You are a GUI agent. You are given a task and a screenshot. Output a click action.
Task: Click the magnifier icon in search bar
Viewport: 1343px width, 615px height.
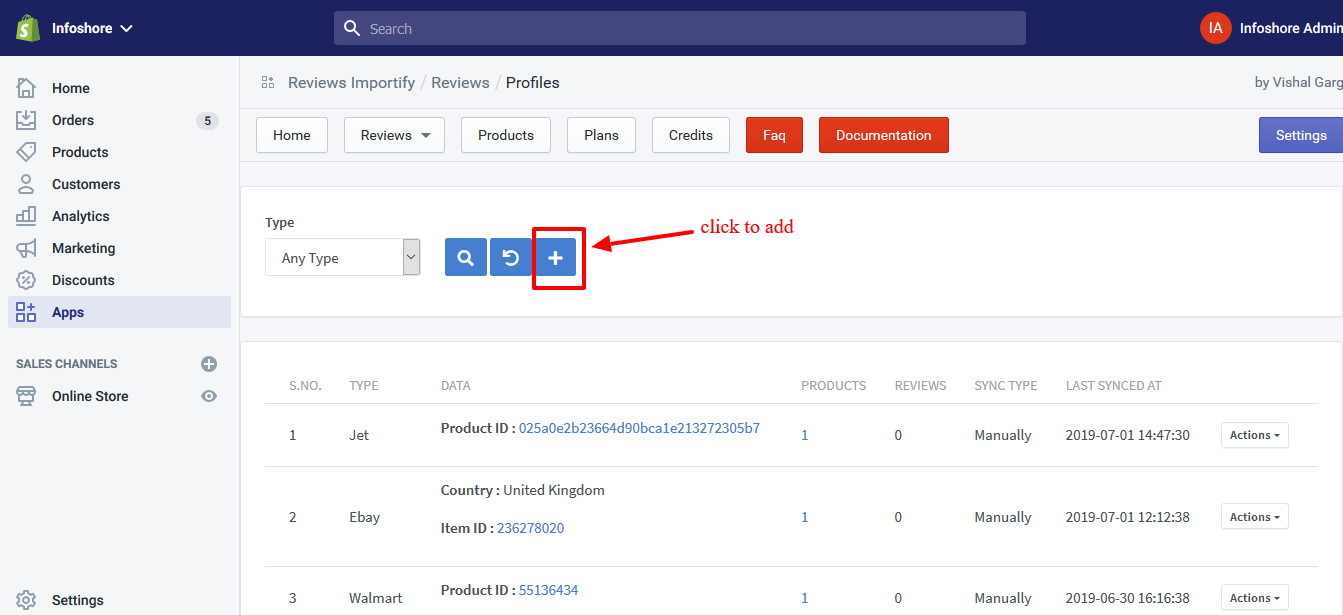(x=351, y=28)
